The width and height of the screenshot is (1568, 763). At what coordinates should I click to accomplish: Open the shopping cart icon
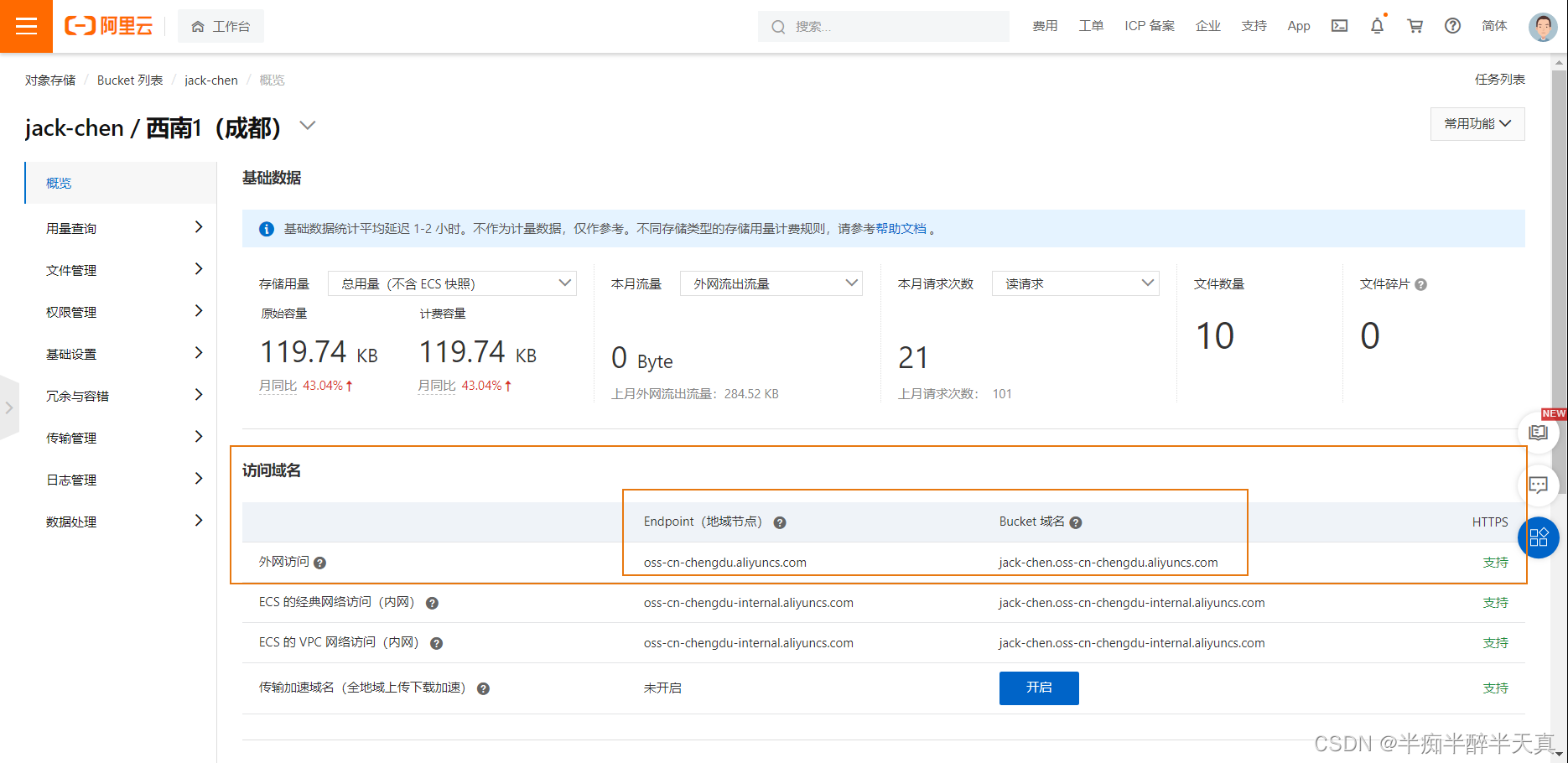[1415, 26]
